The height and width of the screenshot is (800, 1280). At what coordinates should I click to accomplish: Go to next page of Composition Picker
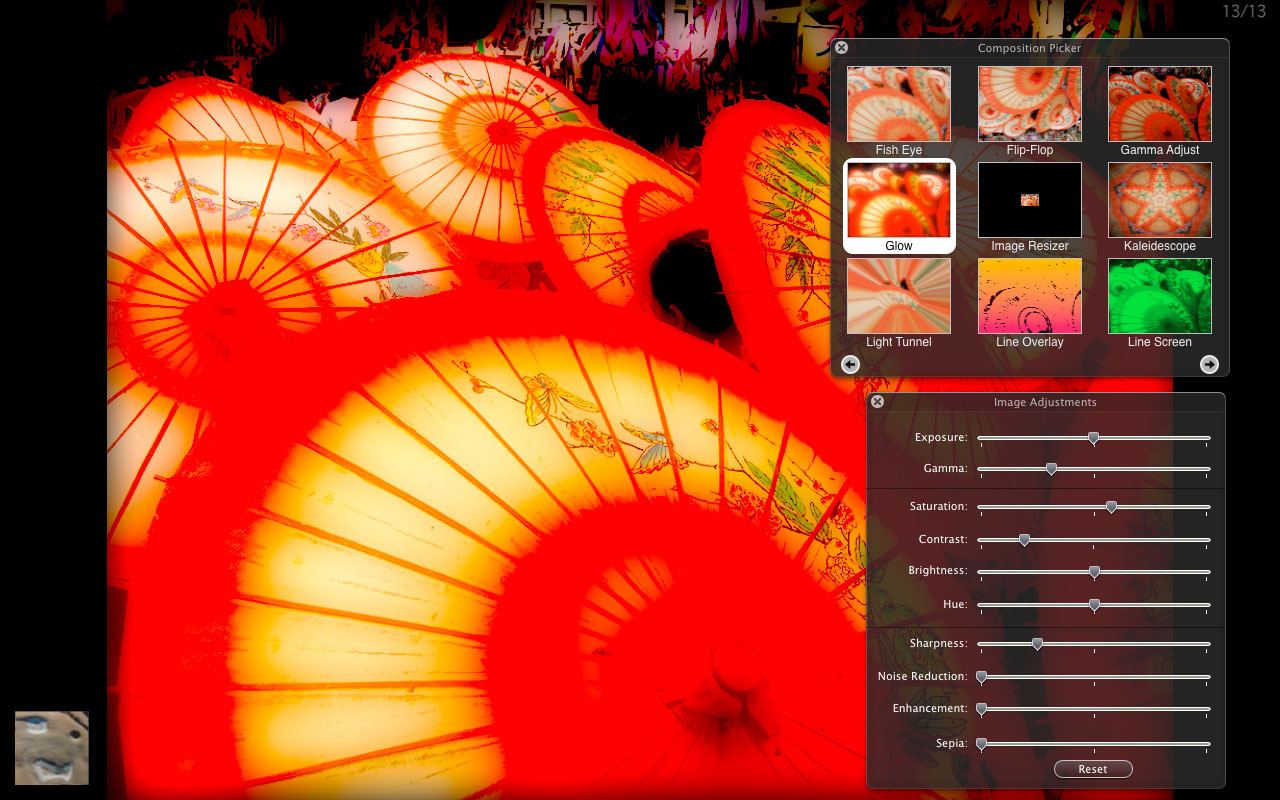[1209, 364]
